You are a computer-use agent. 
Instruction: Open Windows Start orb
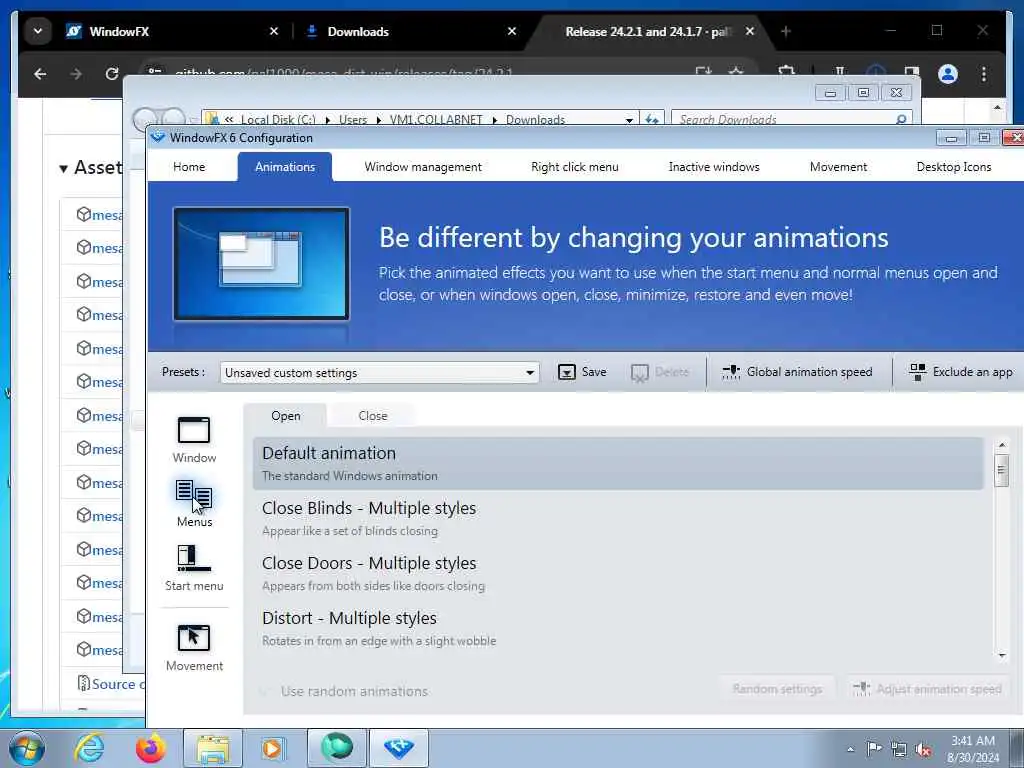27,748
